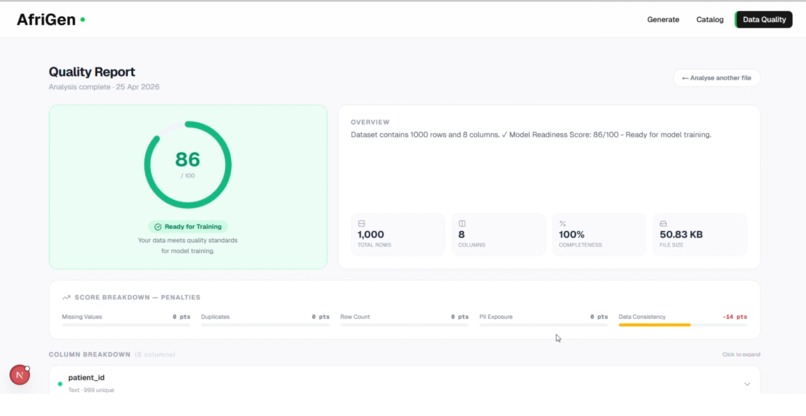Click the percent icon above 100%

[562, 224]
